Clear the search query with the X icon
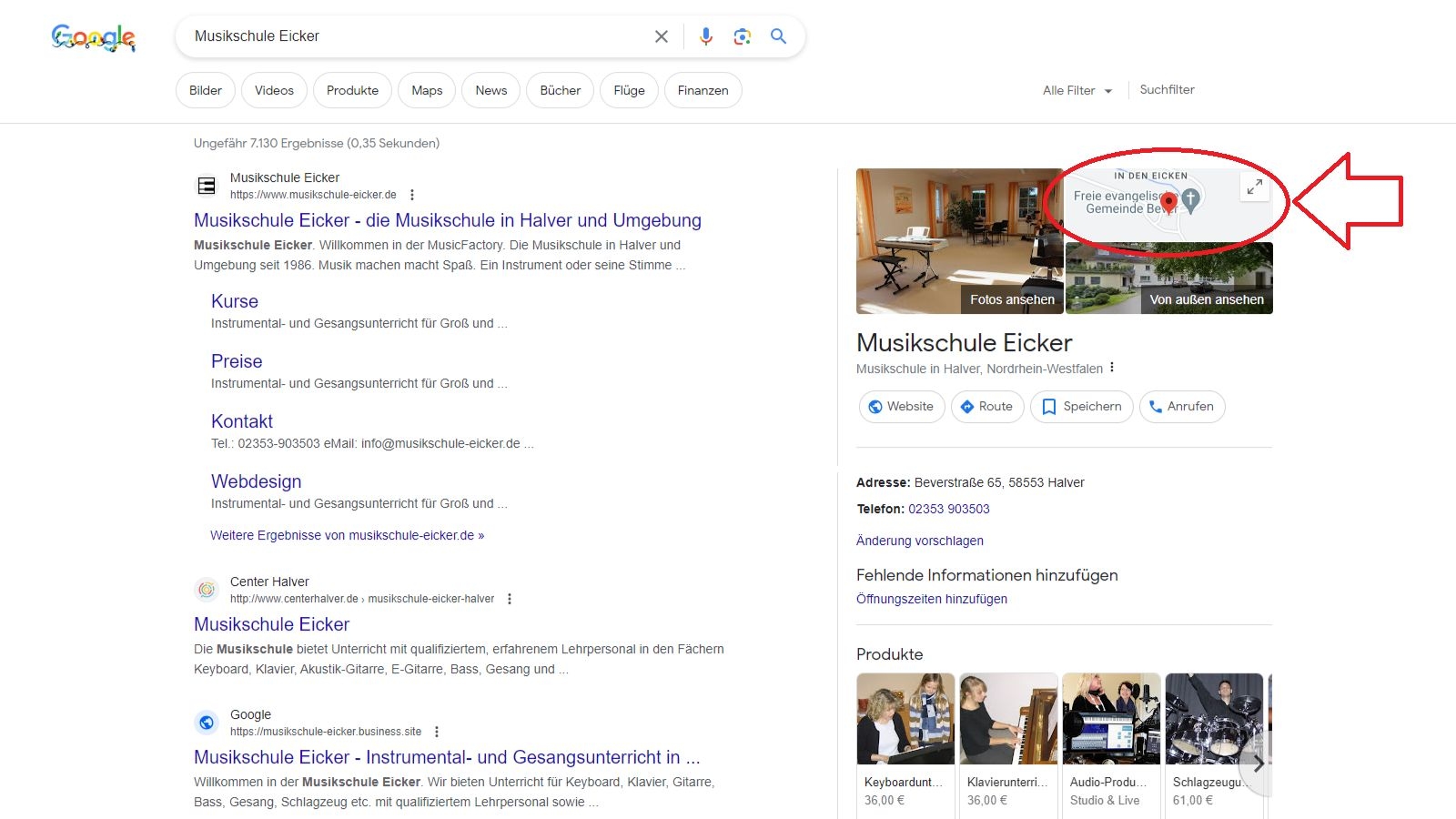Viewport: 1456px width, 819px height. (662, 36)
